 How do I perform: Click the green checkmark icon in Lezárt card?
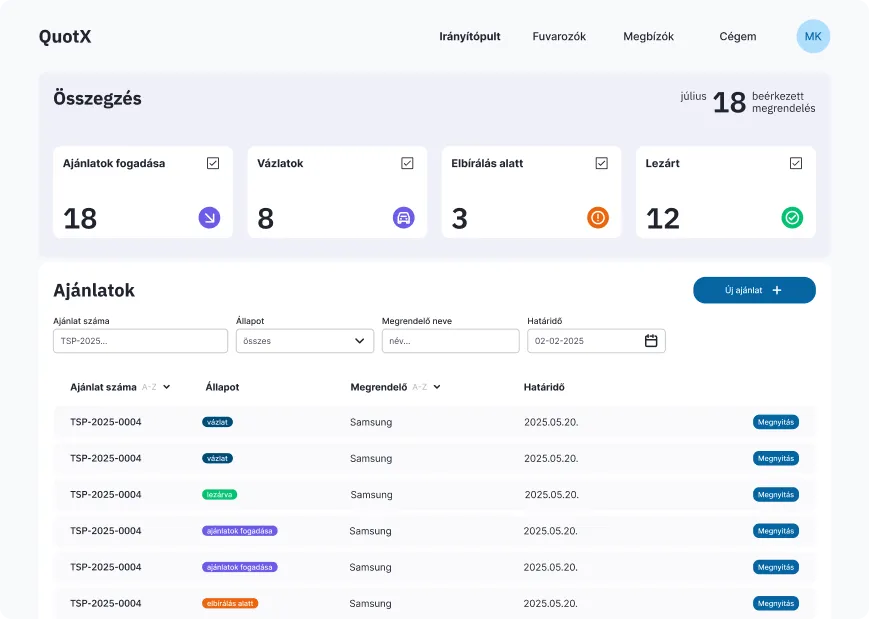click(792, 217)
